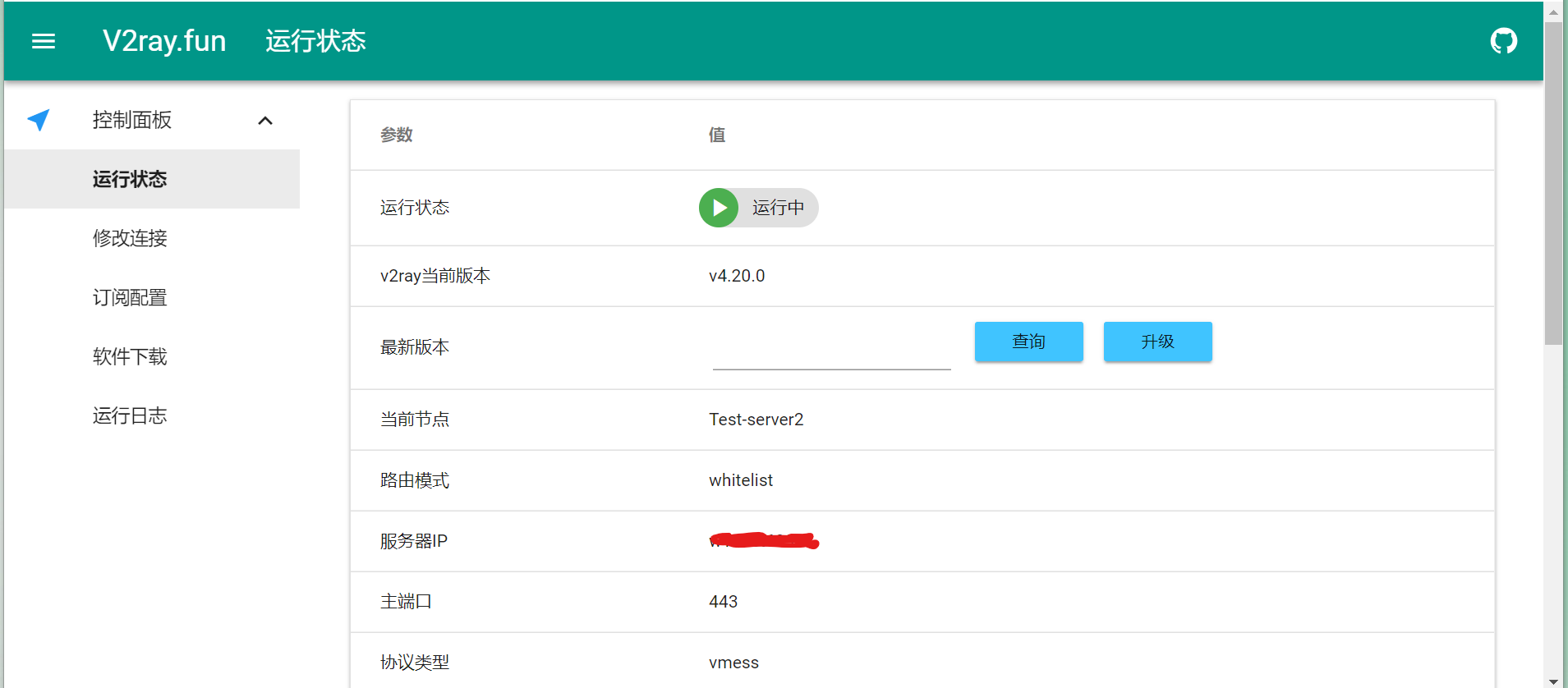Click the vmess protocol type value
The width and height of the screenshot is (1568, 688).
733,663
